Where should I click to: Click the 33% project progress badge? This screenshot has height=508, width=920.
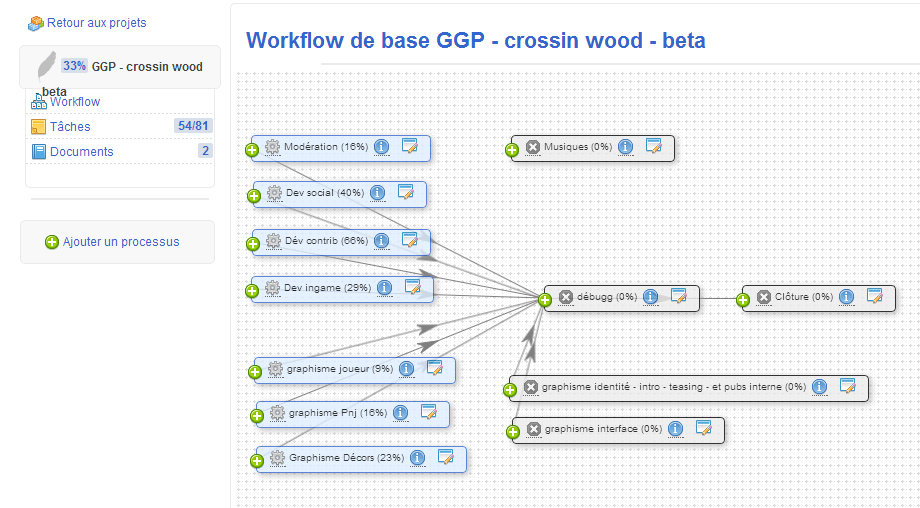[x=75, y=66]
